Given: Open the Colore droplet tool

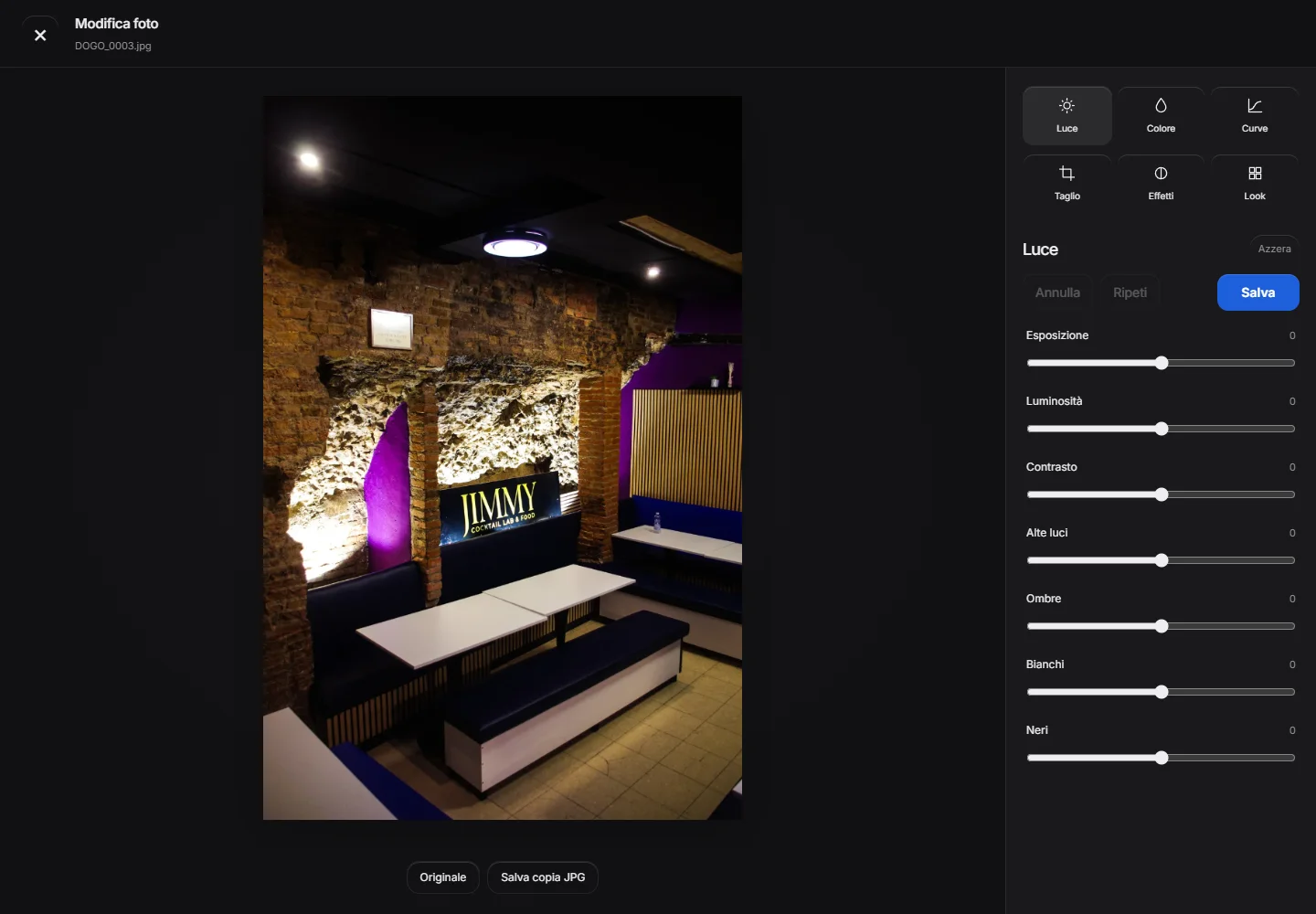Looking at the screenshot, I should [1161, 116].
